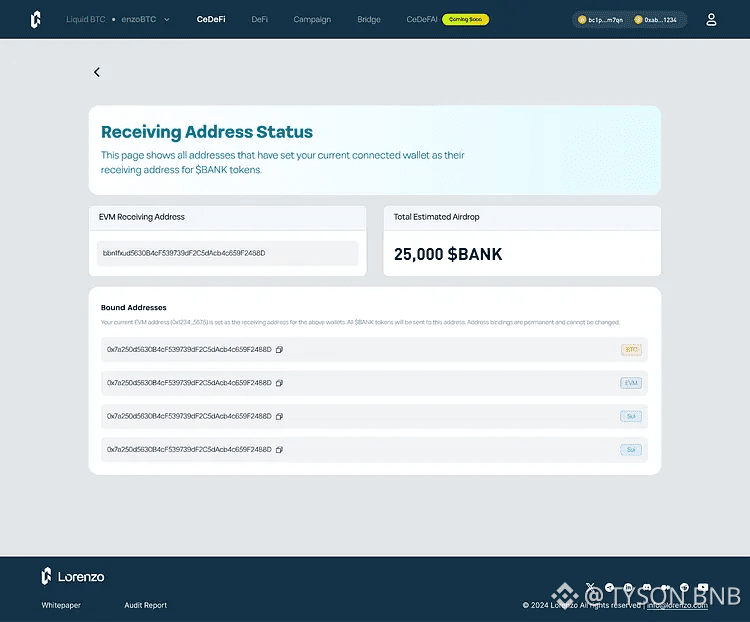750x622 pixels.
Task: Open the Reddit footer icon
Action: tap(684, 587)
